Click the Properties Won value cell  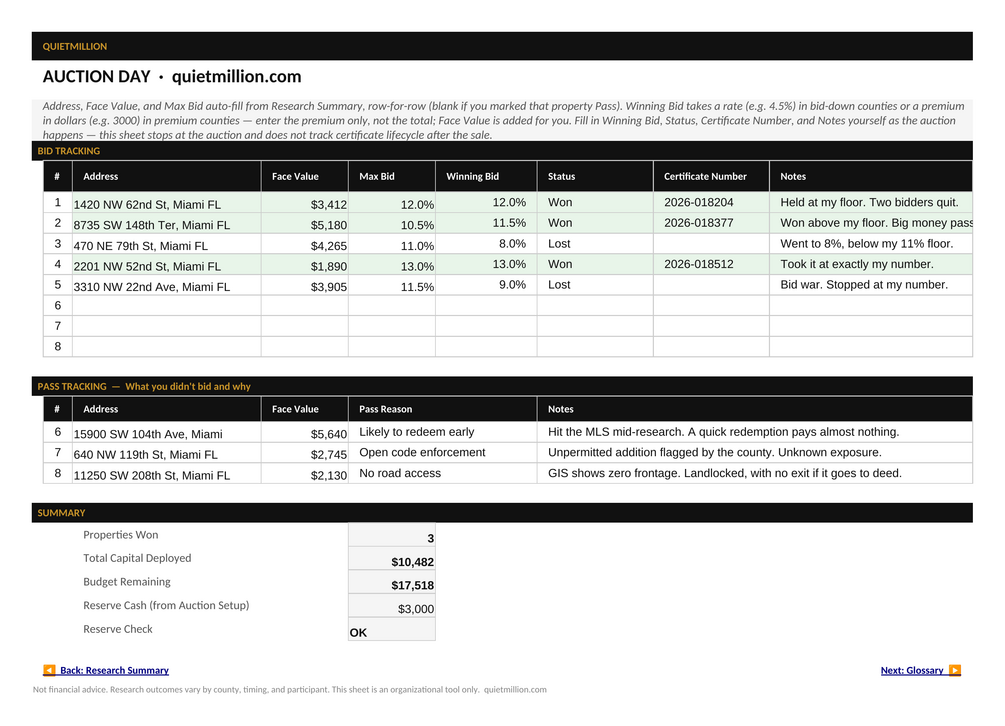click(x=392, y=535)
